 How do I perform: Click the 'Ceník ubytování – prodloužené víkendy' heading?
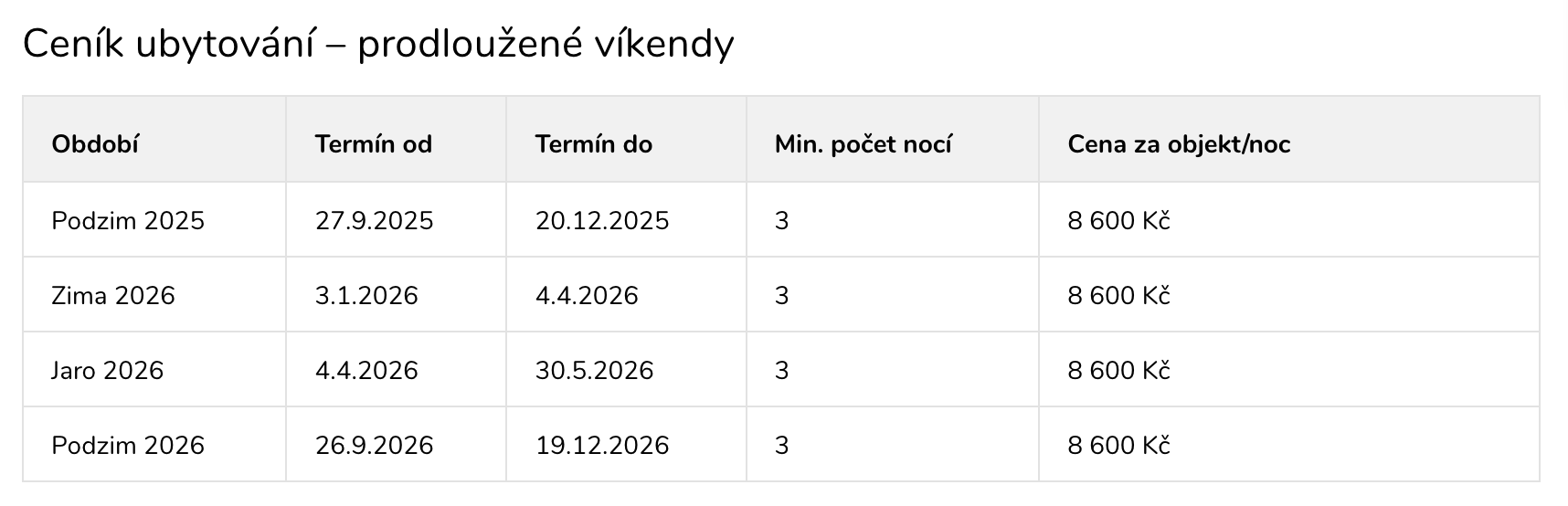coord(377,45)
